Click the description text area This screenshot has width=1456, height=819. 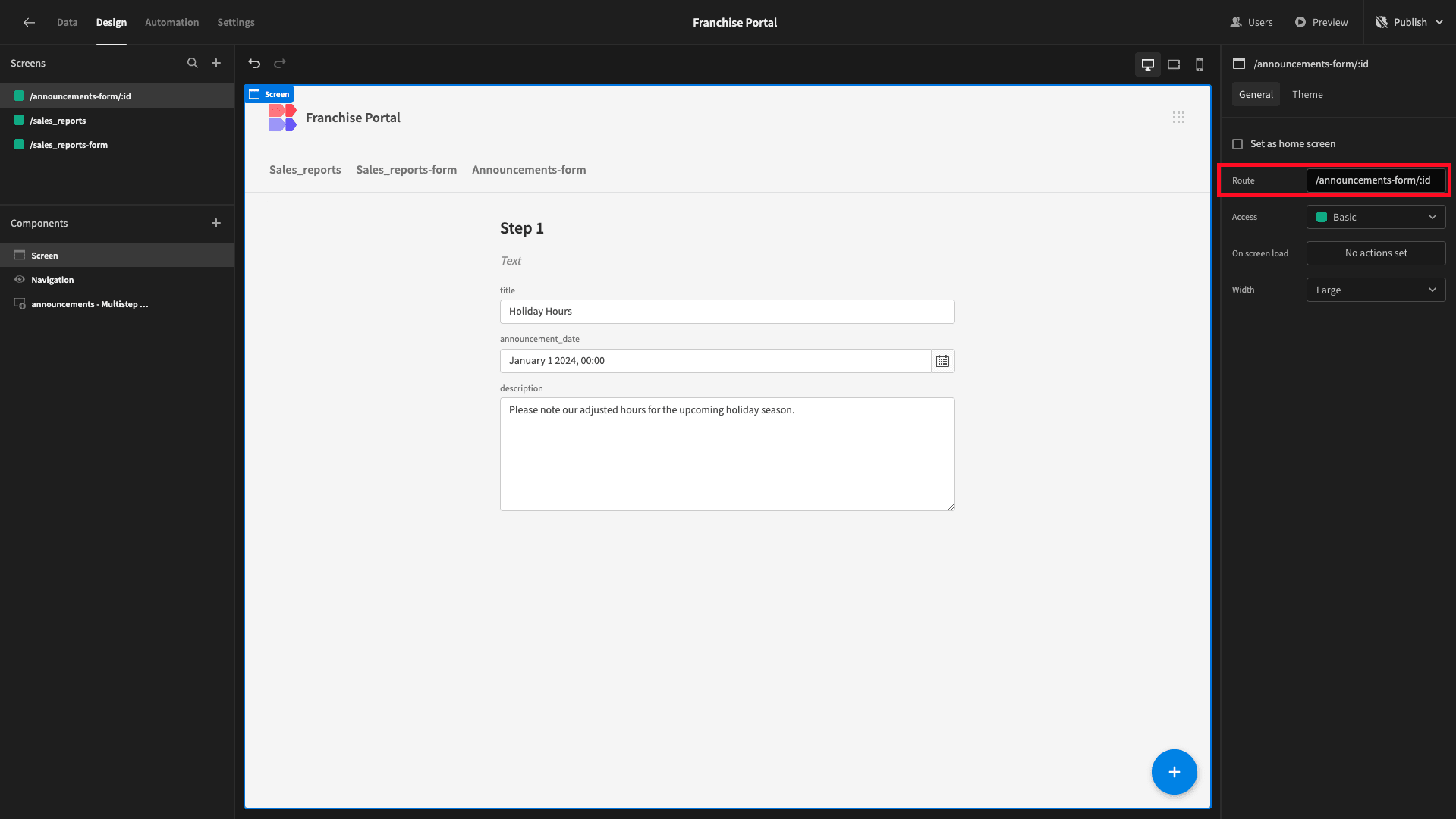click(727, 454)
